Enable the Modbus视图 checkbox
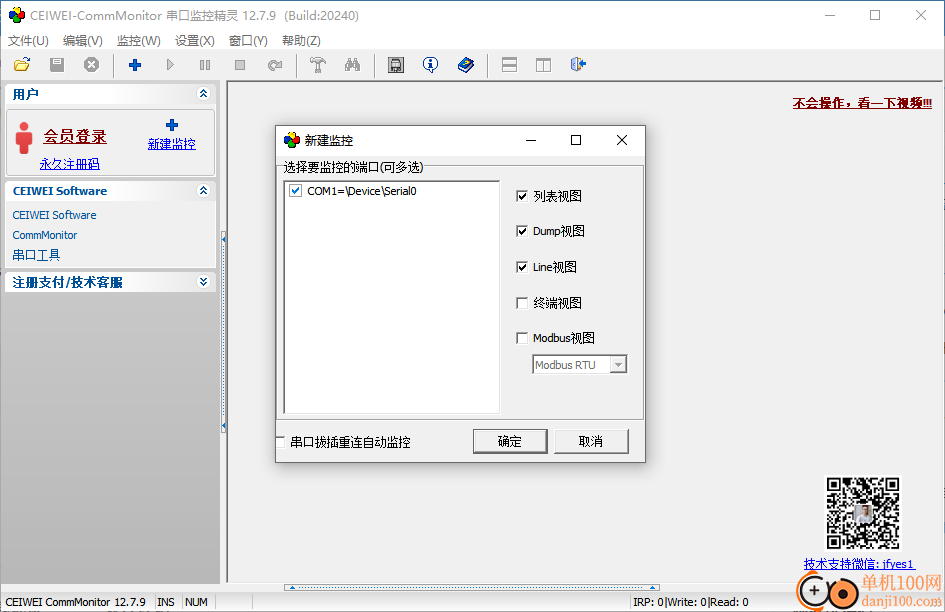The image size is (945, 612). pyautogui.click(x=522, y=338)
